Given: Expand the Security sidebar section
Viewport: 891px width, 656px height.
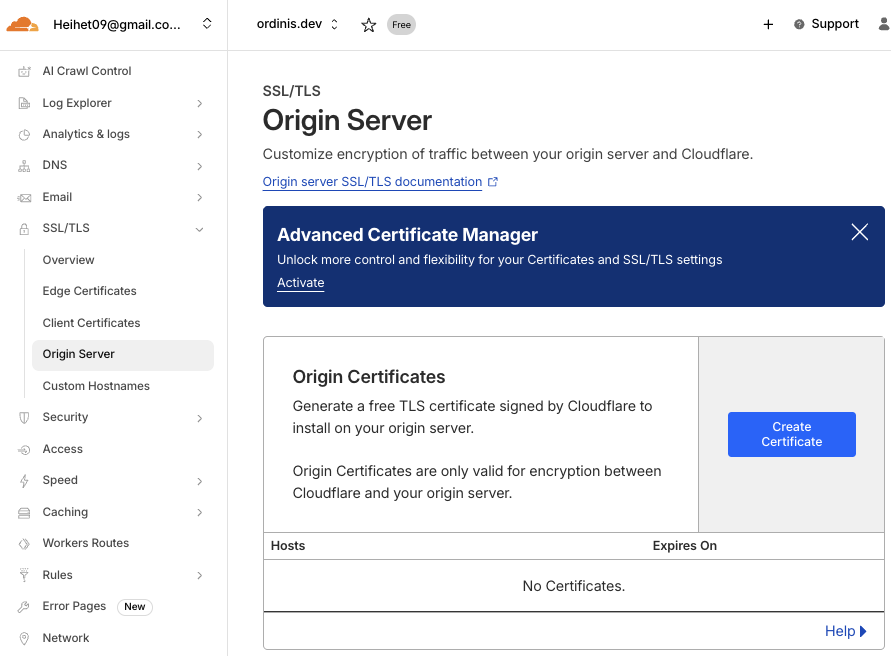Looking at the screenshot, I should (x=199, y=418).
